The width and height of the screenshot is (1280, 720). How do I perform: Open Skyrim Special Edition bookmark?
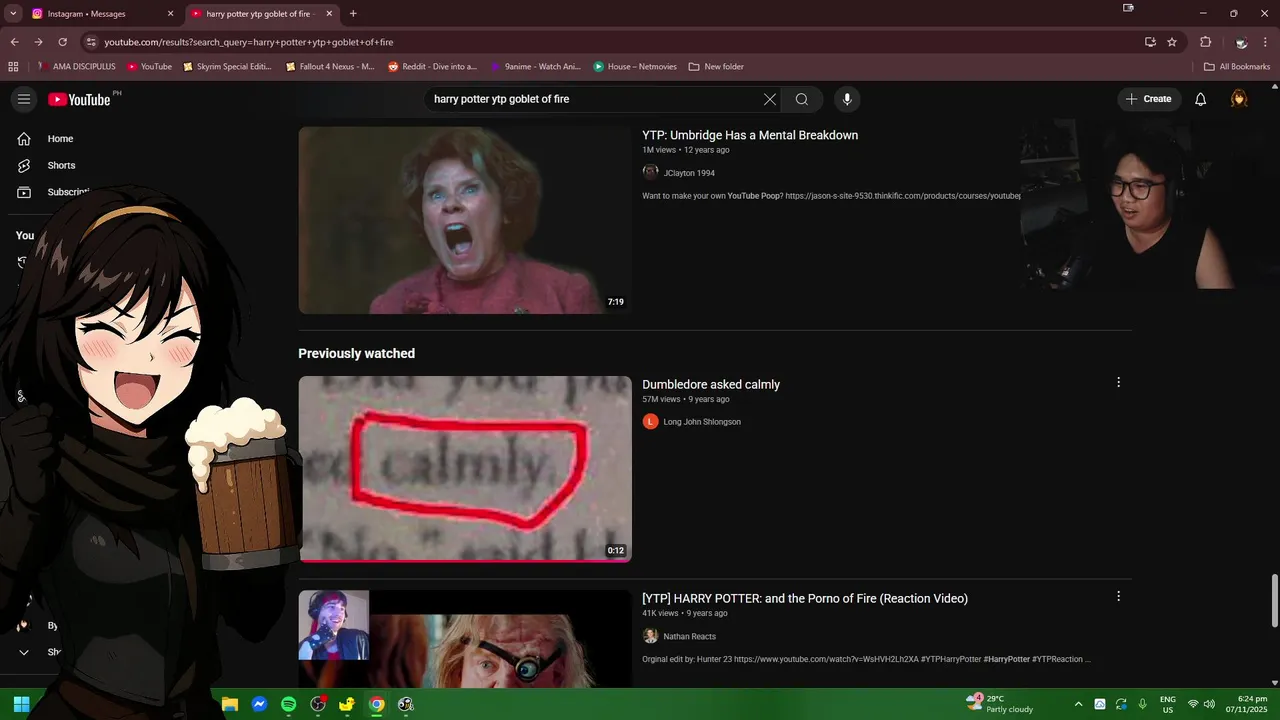click(227, 67)
